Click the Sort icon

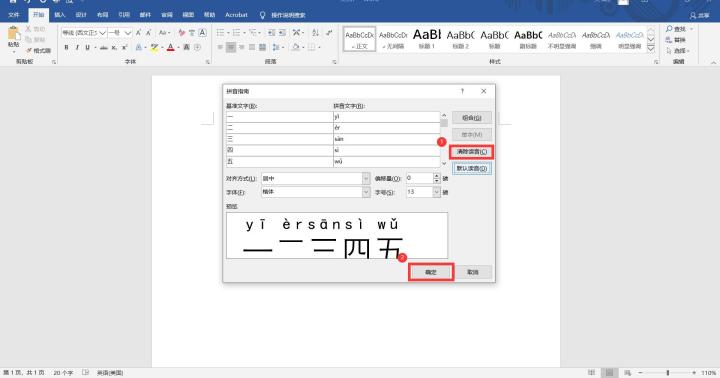315,33
